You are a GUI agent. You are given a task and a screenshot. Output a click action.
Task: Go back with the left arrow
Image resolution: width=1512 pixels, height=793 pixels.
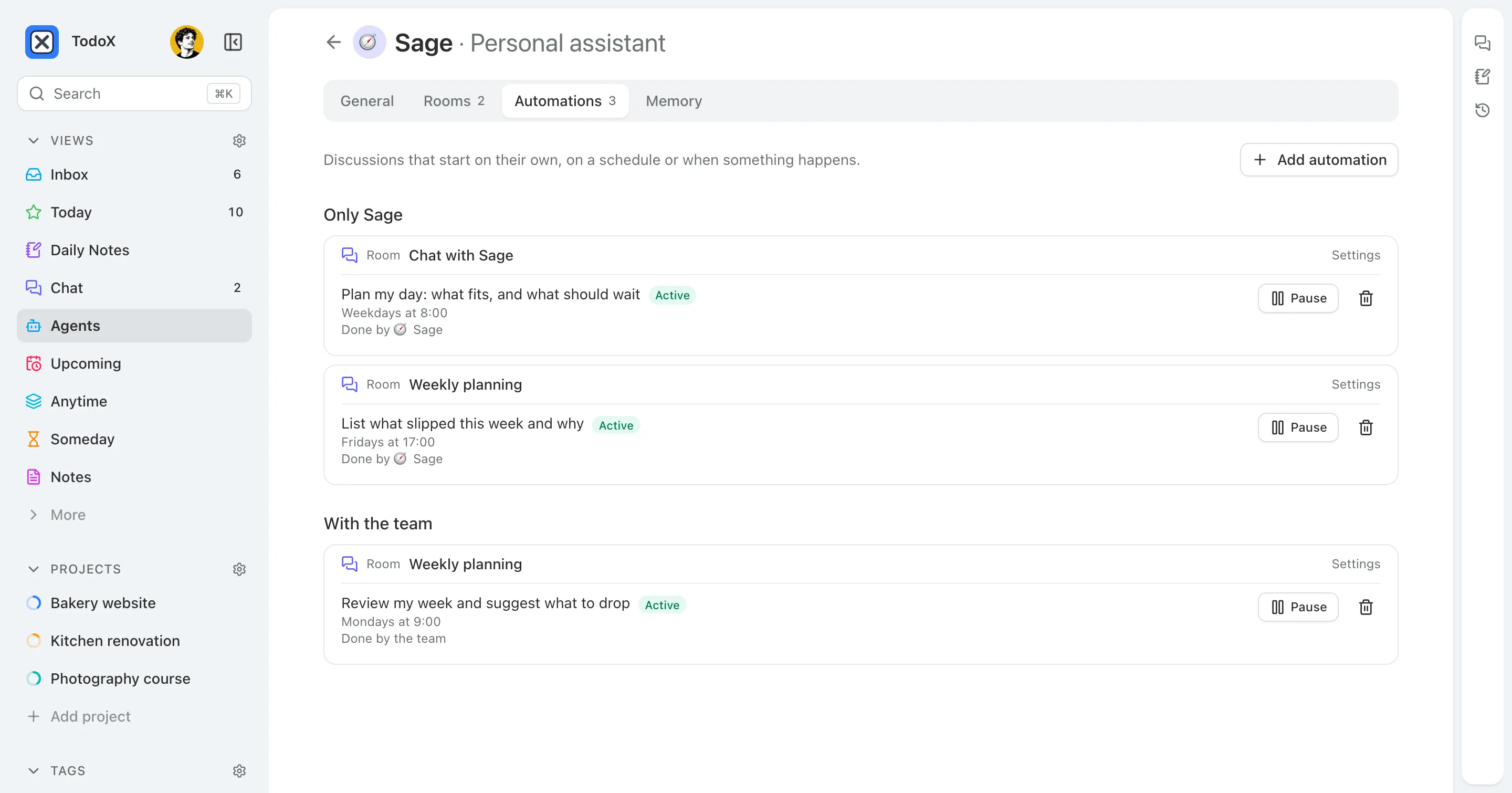point(333,42)
